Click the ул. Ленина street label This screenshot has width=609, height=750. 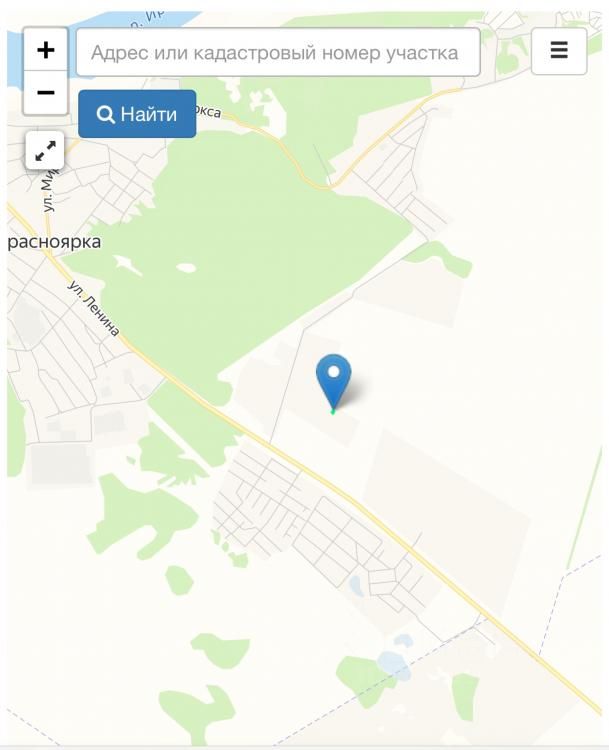[93, 309]
